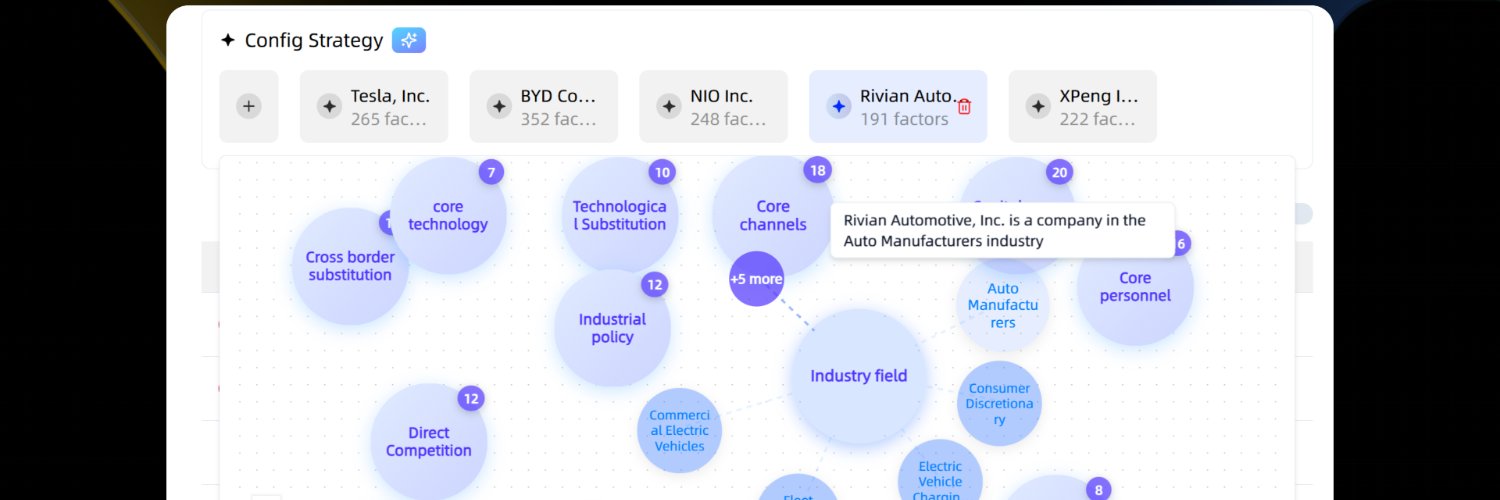Click the XPeng card star icon
Image resolution: width=1500 pixels, height=500 pixels.
click(1038, 106)
